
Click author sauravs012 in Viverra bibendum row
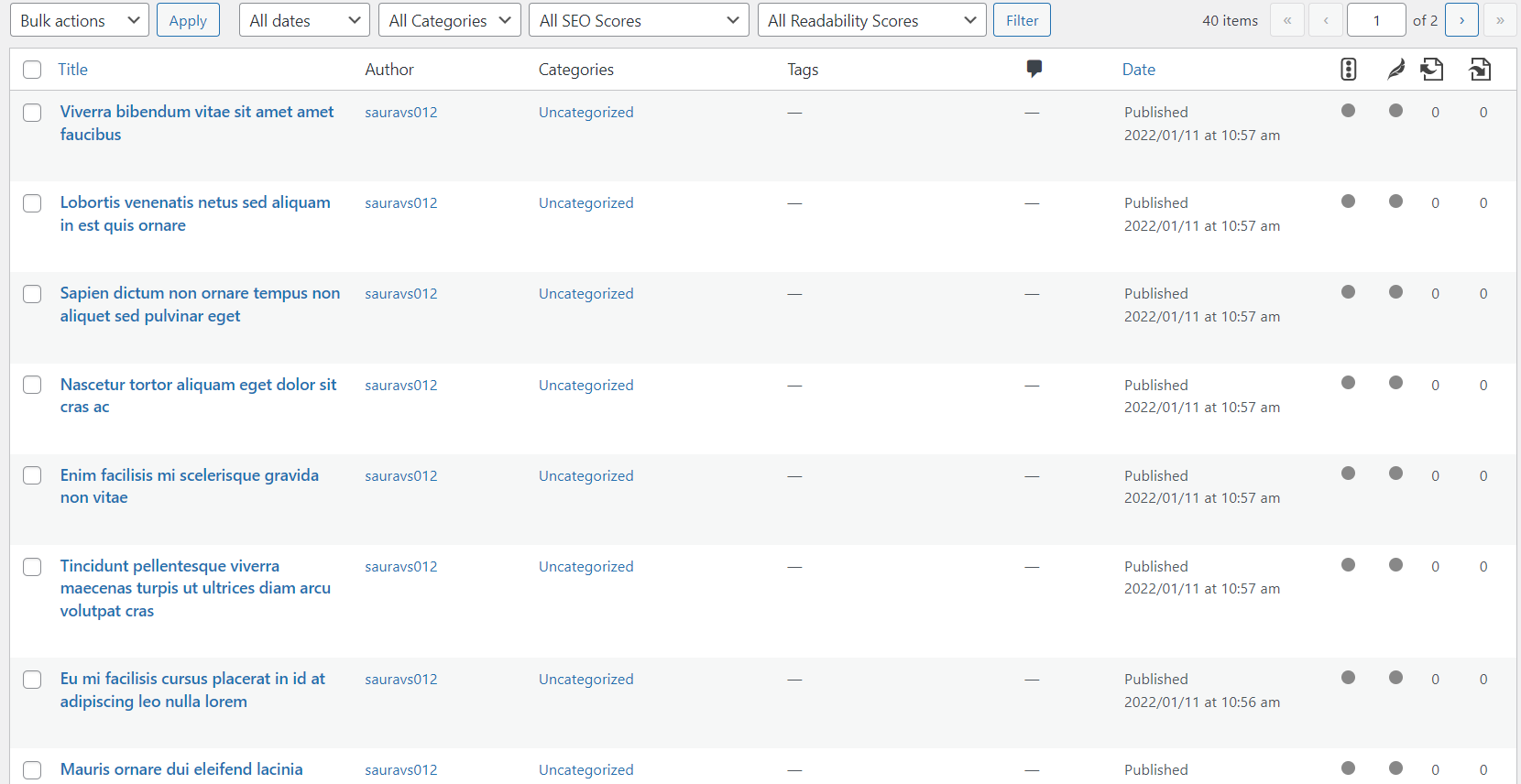point(401,112)
